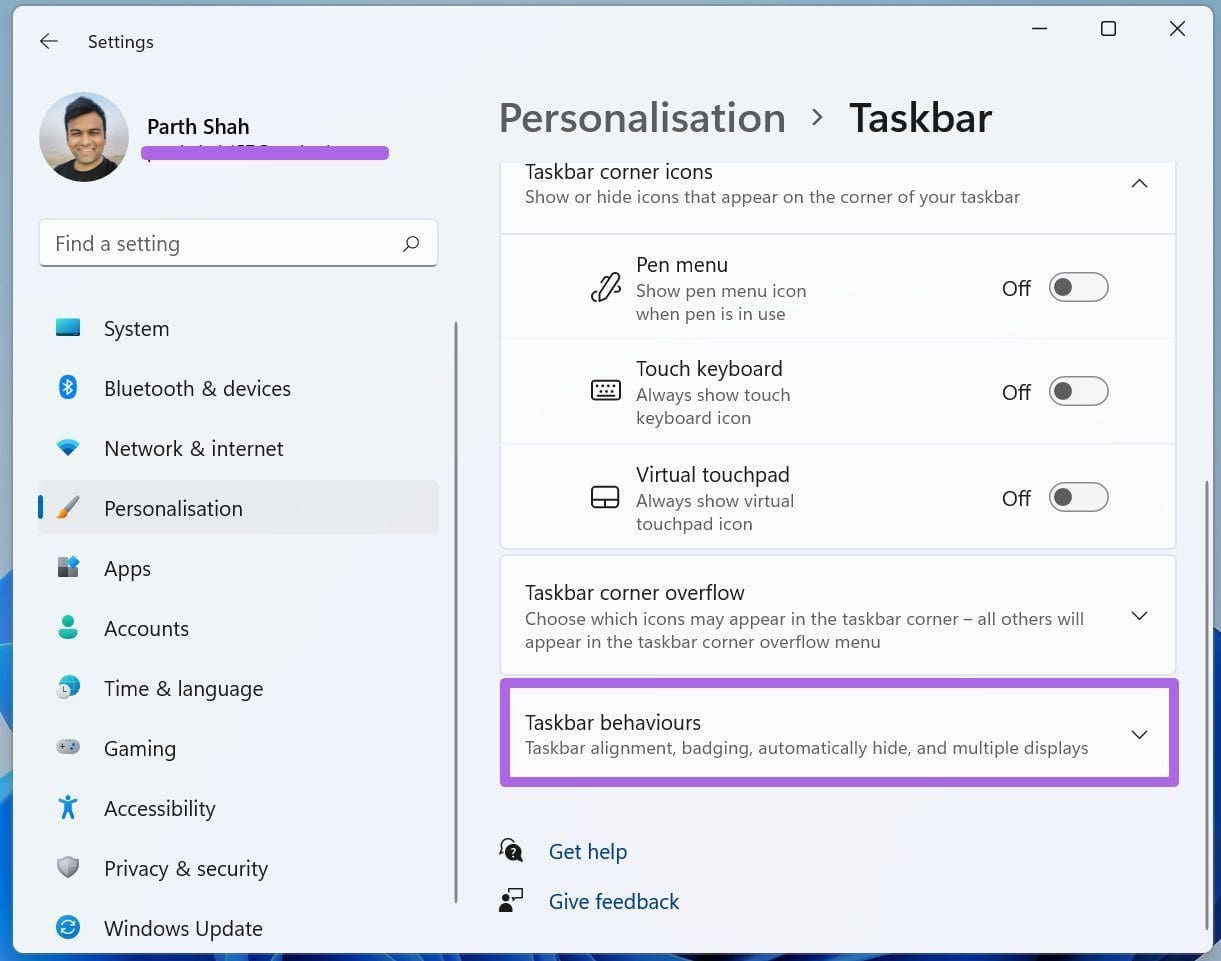This screenshot has width=1221, height=961.
Task: Open the System settings category
Action: pyautogui.click(x=238, y=328)
